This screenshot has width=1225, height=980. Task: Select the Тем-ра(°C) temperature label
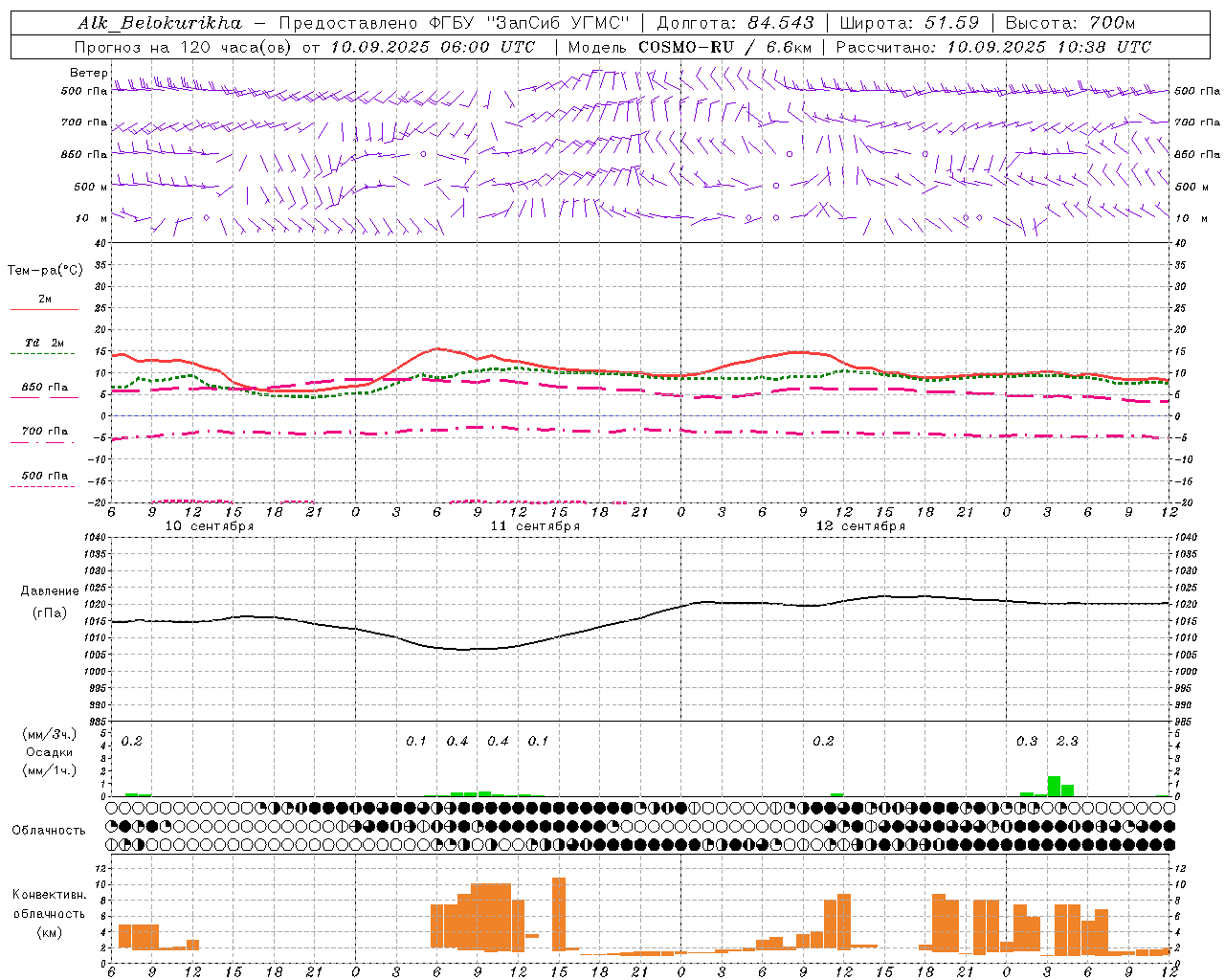tap(45, 271)
